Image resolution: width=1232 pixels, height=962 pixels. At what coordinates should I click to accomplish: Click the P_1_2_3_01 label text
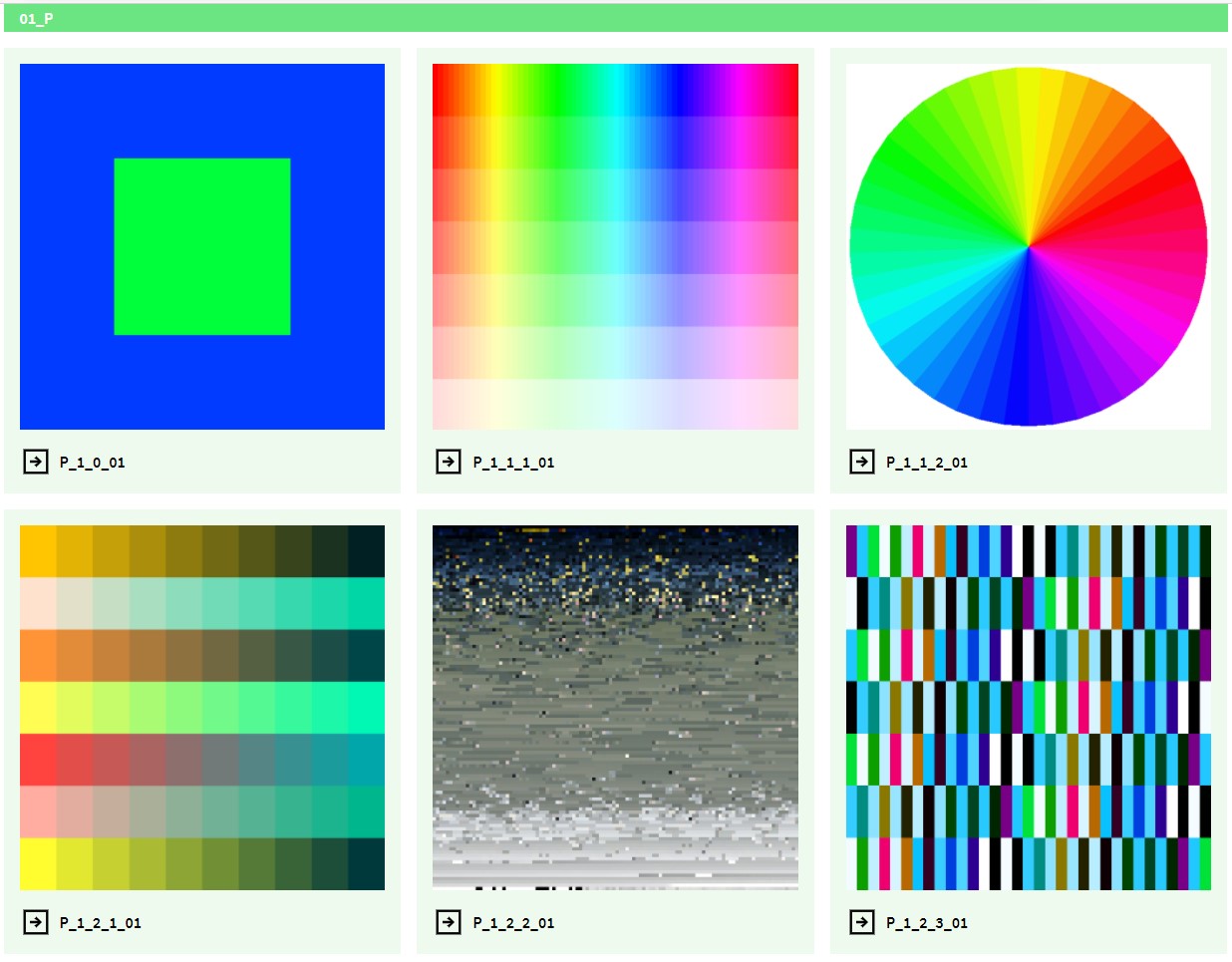pyautogui.click(x=927, y=922)
